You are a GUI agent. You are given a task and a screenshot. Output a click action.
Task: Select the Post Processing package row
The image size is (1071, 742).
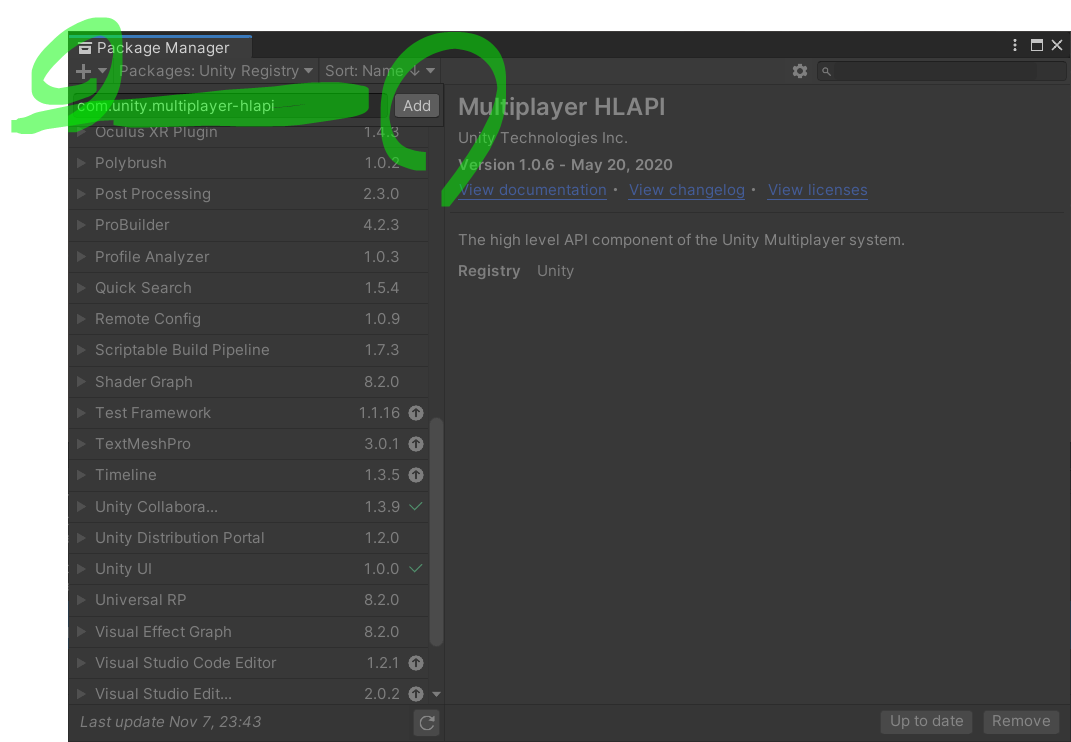point(249,194)
